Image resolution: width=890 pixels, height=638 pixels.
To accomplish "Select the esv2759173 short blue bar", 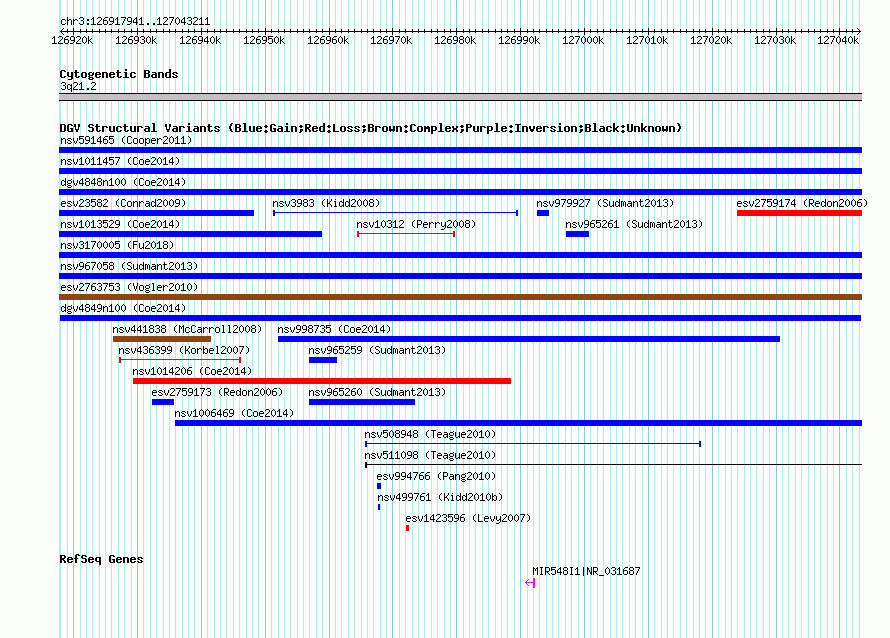I will tap(163, 402).
